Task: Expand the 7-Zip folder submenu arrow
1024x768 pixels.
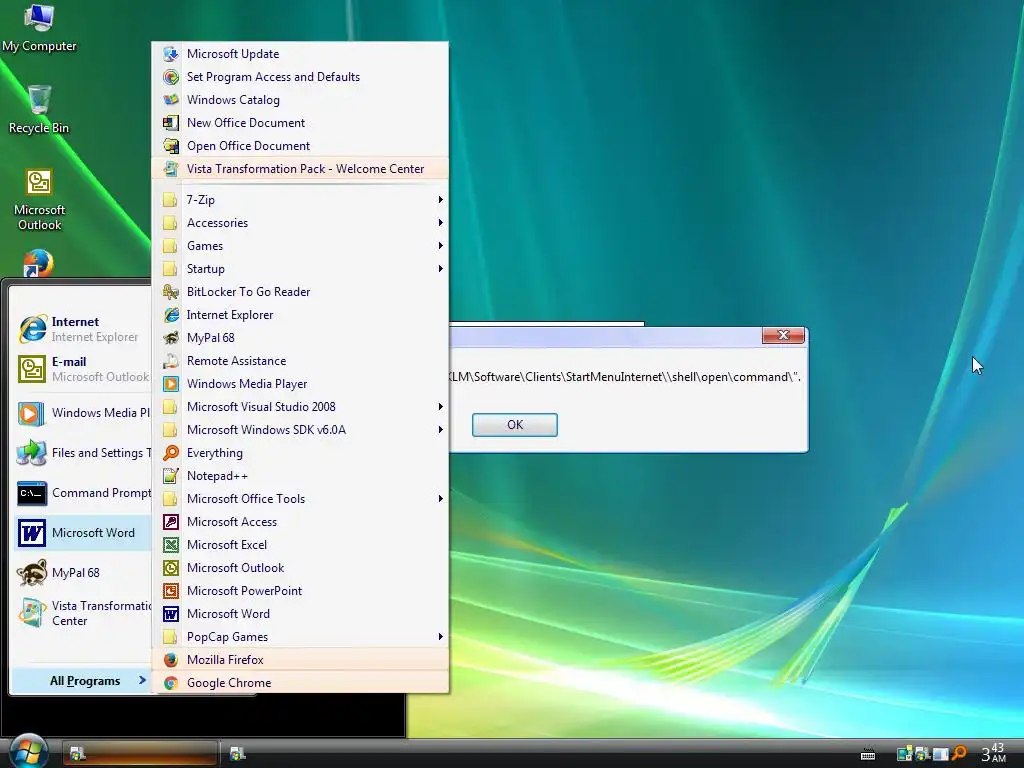Action: pos(441,200)
